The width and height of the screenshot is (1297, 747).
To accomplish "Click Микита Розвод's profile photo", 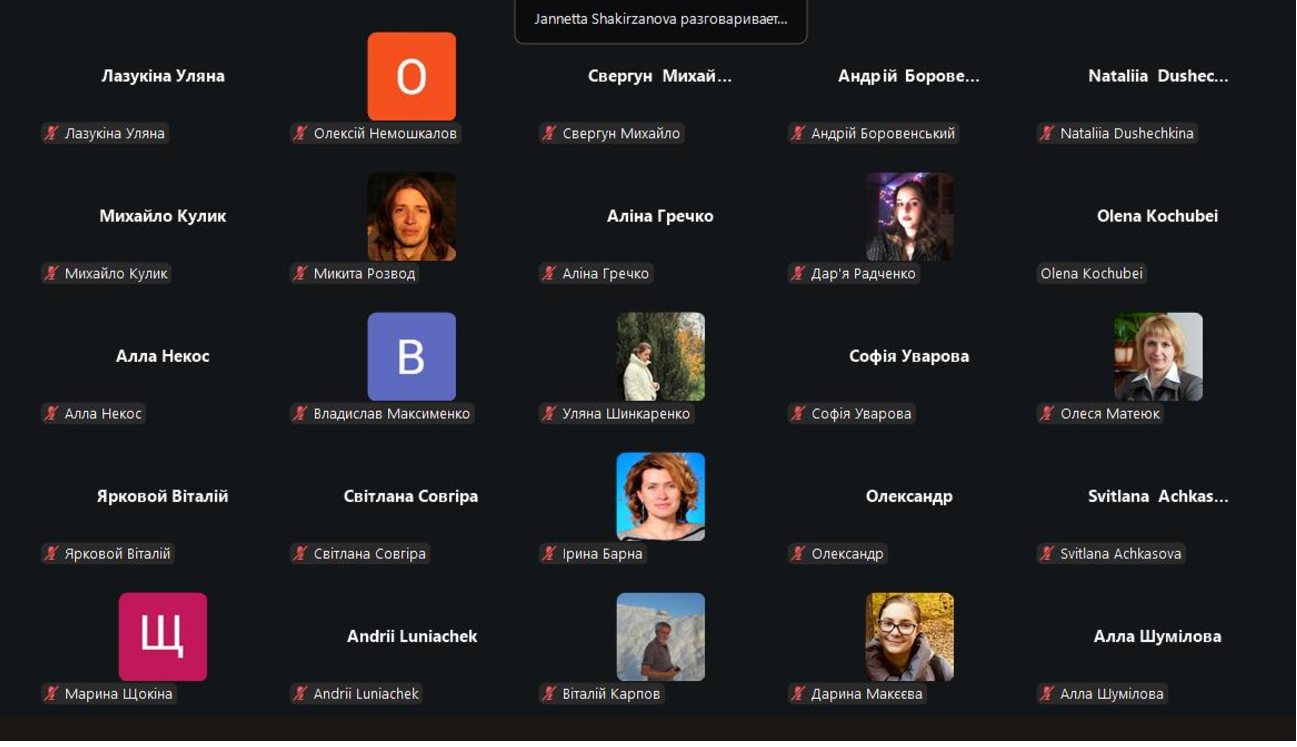I will click(x=412, y=217).
